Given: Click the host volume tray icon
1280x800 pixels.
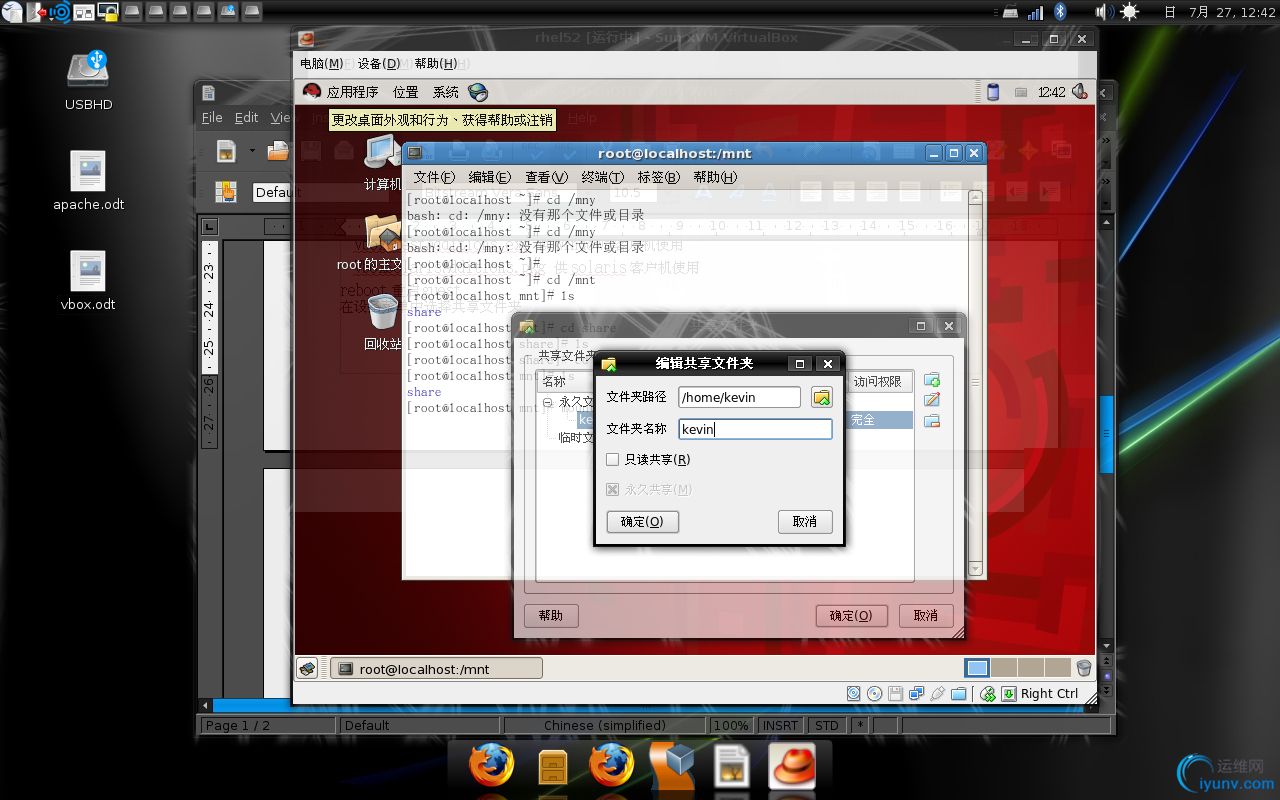Looking at the screenshot, I should click(x=1103, y=12).
